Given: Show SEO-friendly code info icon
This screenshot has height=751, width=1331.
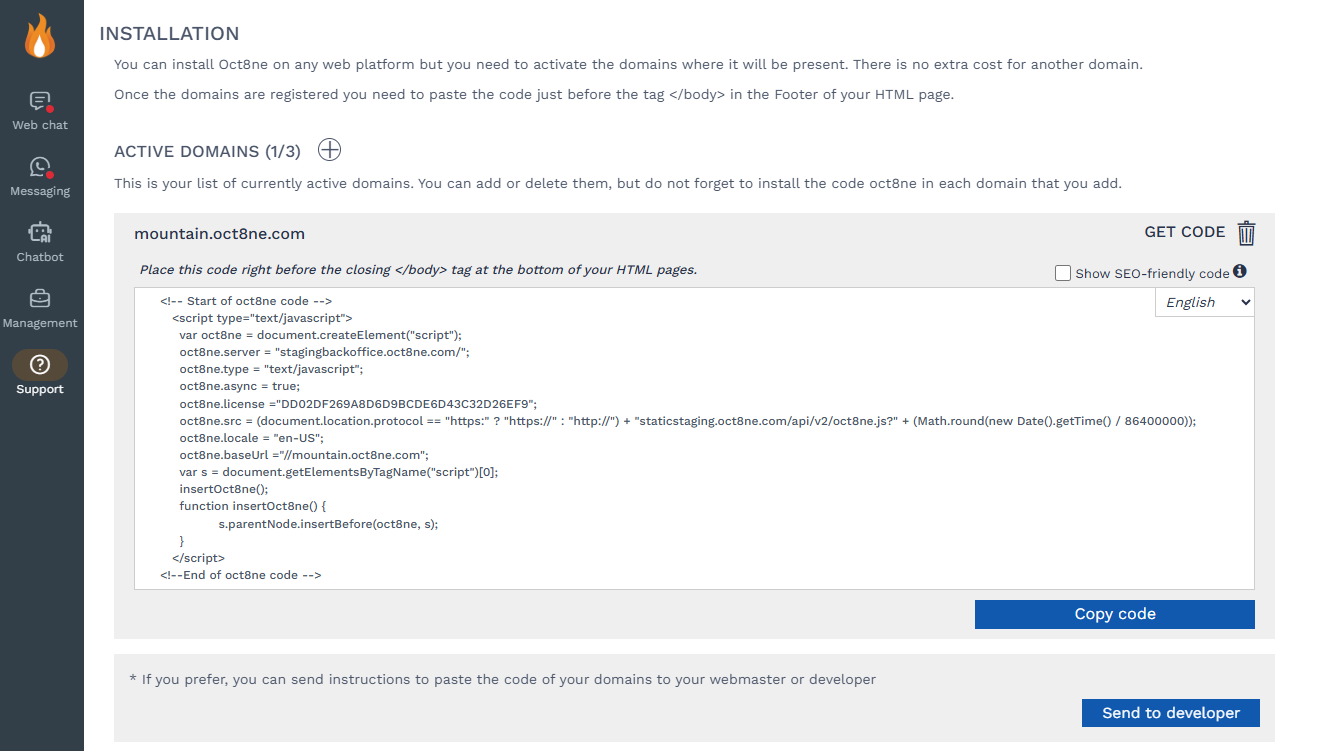Looking at the screenshot, I should [1240, 272].
